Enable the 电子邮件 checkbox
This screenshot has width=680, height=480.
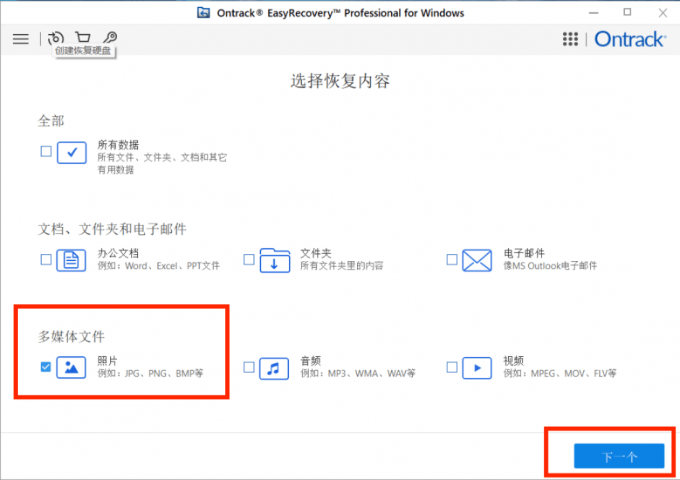point(452,260)
